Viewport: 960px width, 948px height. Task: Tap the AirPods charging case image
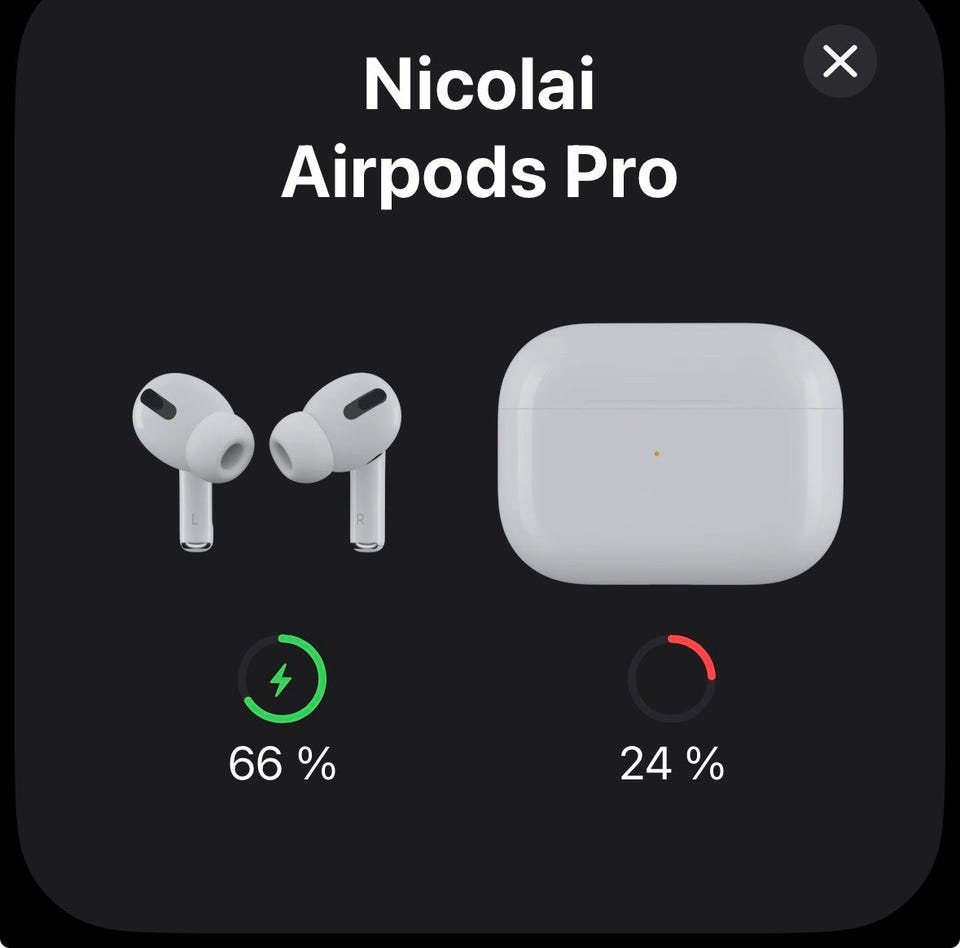click(670, 454)
